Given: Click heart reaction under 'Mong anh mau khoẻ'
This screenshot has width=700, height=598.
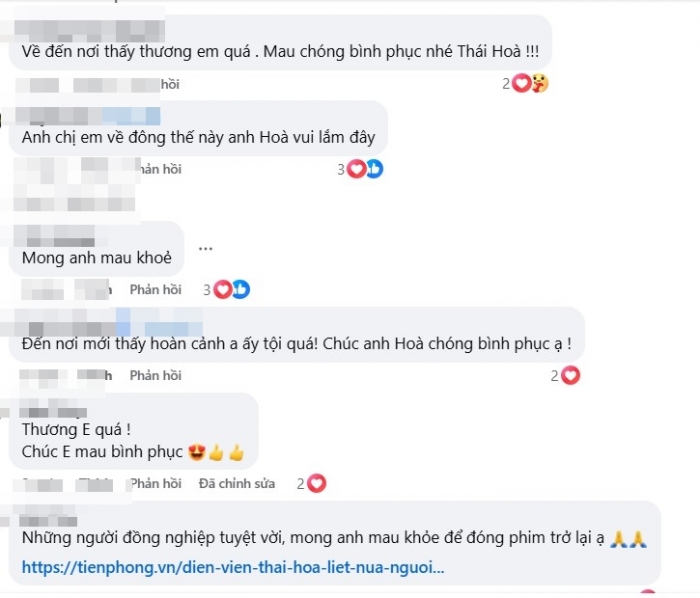Looking at the screenshot, I should tap(223, 290).
